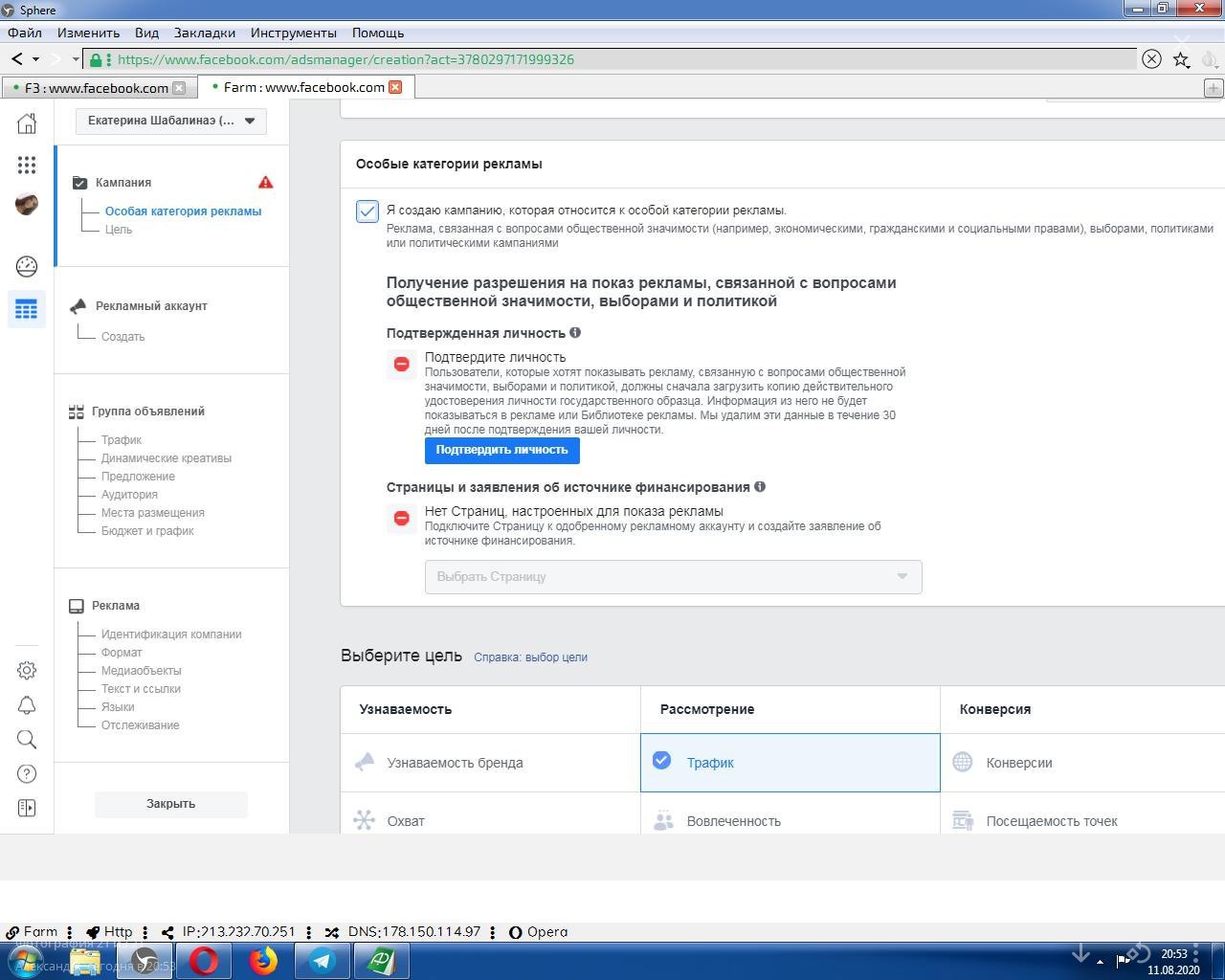Click the Кампания section header
Viewport: 1225px width, 980px height.
click(x=123, y=183)
